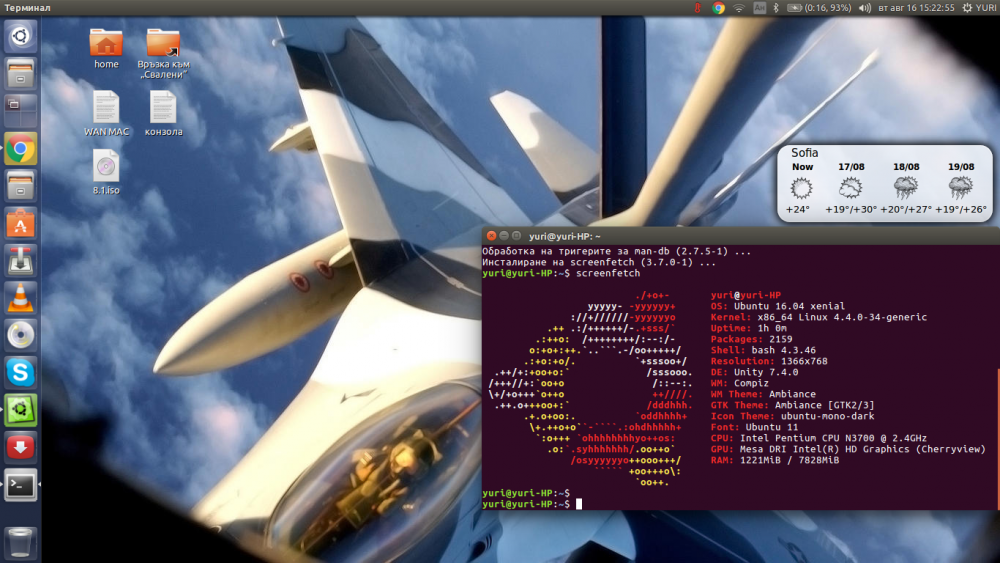
Task: Open the disc burner launcher icon
Action: point(20,335)
